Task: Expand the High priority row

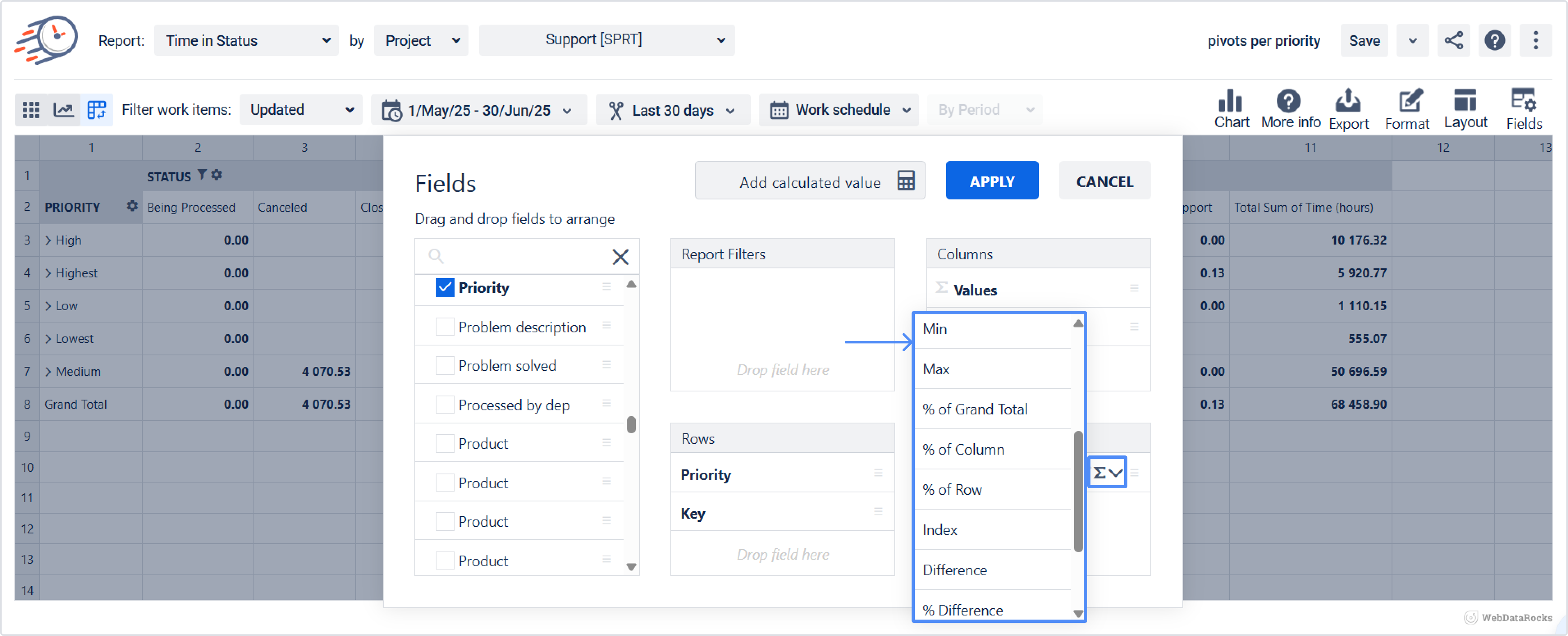Action: point(48,240)
